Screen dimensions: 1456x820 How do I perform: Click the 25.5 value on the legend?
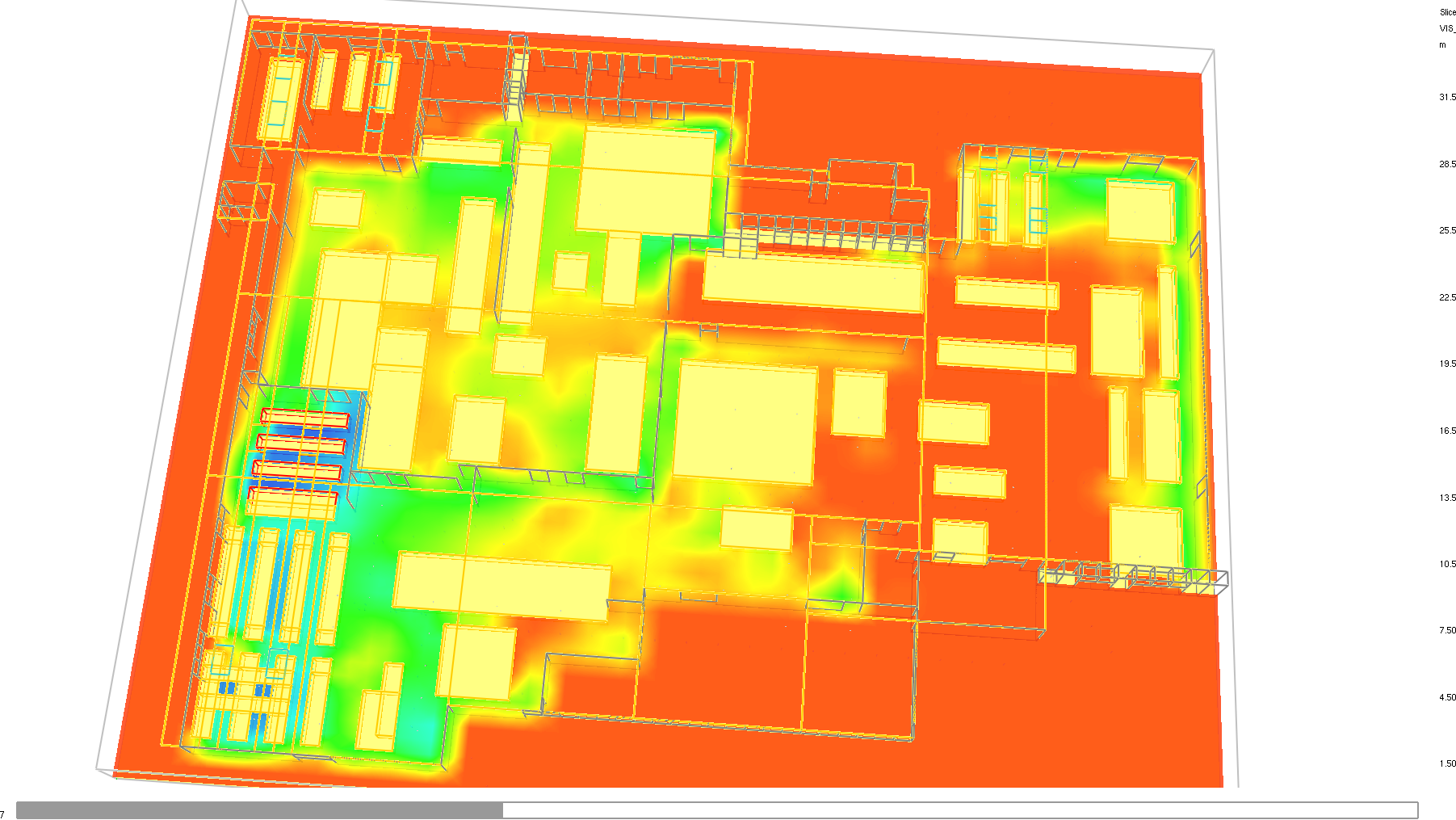(x=1447, y=230)
